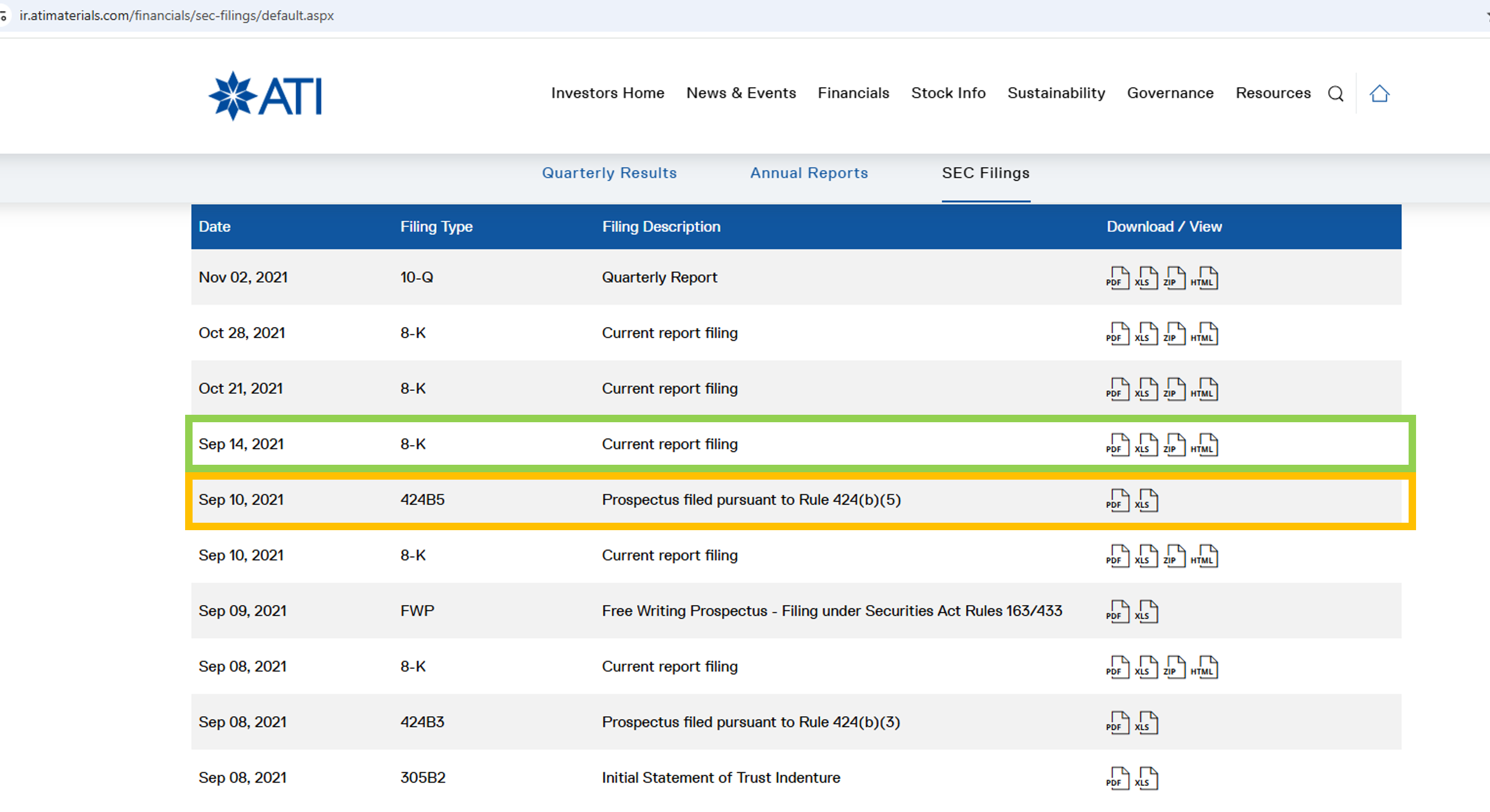1490x812 pixels.
Task: Download ZIP for Oct 21 8-K filing
Action: [x=1175, y=389]
